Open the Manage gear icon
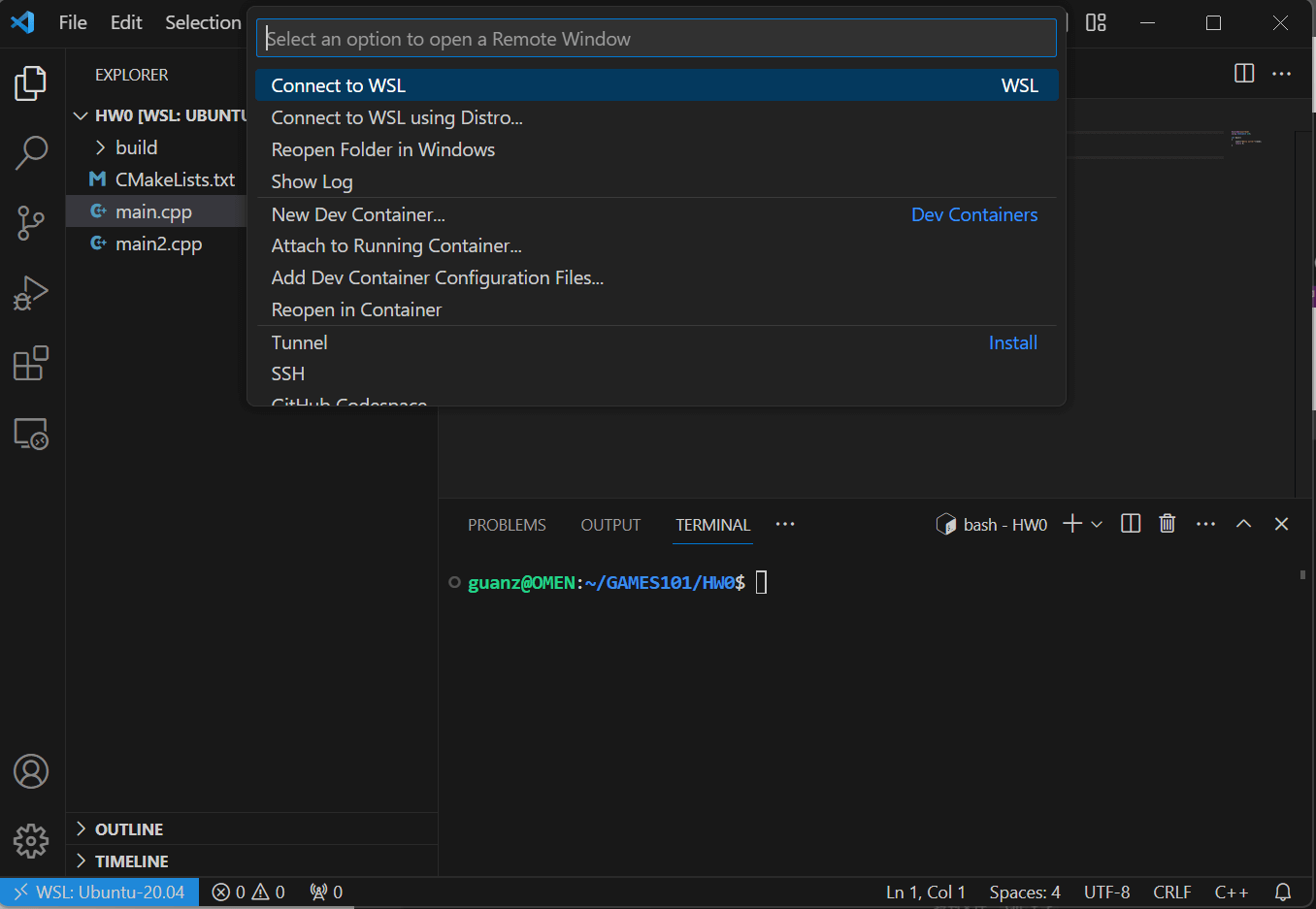Screen dimensions: 1316x909 coord(31,841)
